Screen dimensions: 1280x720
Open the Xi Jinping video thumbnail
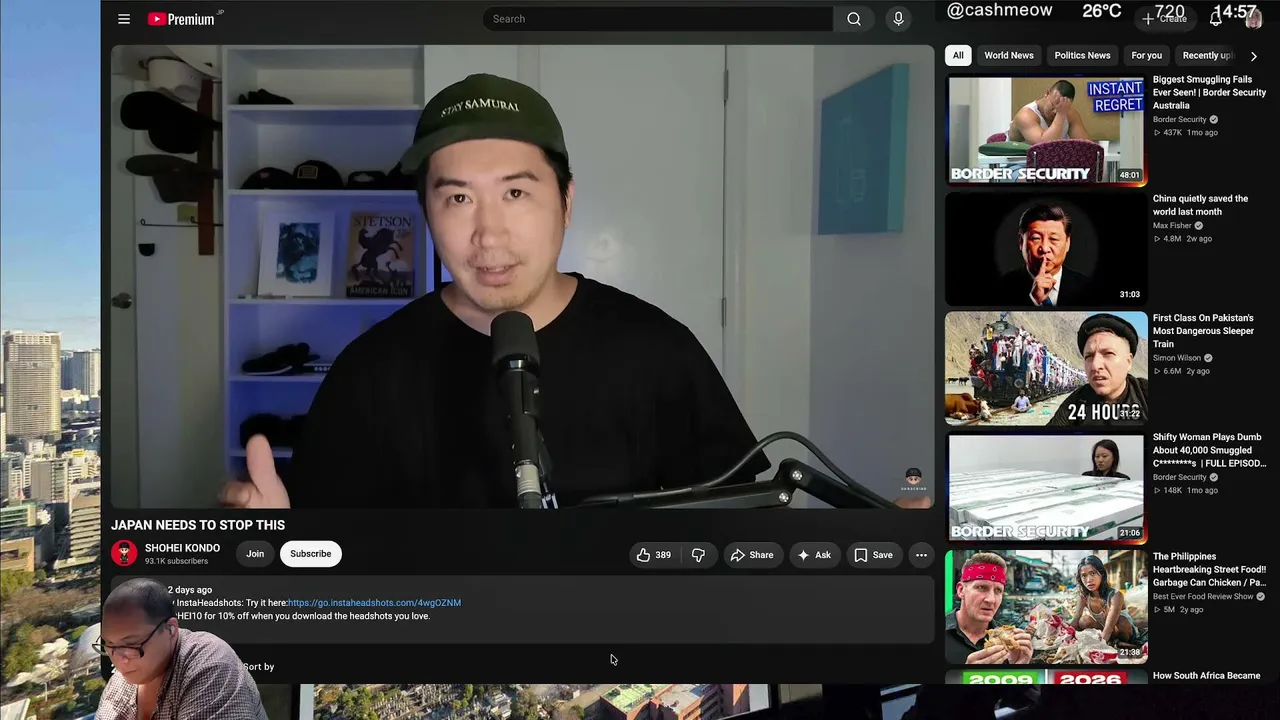[1046, 249]
